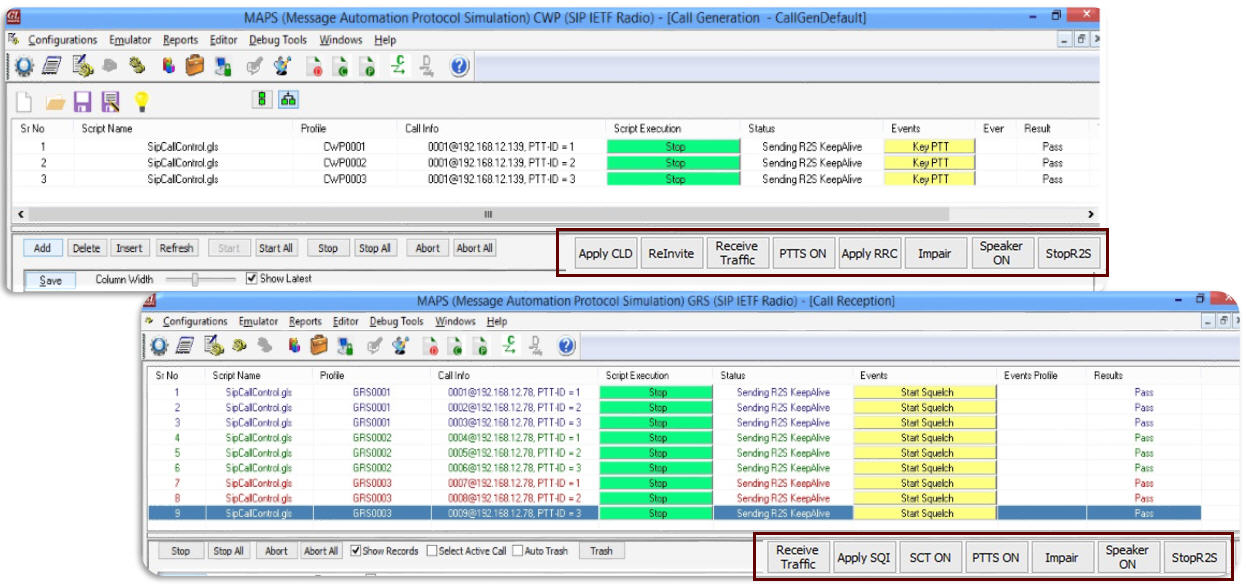Screen dimensions: 1246x588
Task: Click CWP0002 profile cell
Action: click(345, 163)
